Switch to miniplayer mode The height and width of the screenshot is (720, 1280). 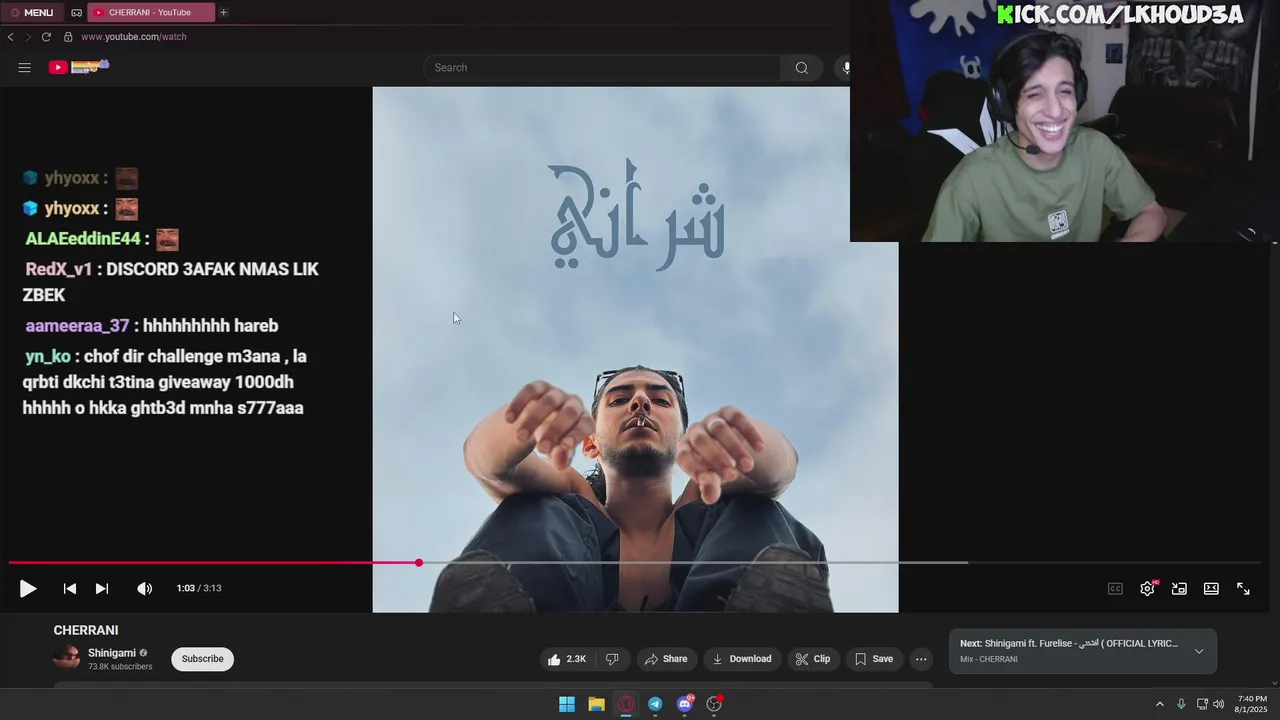point(1179,589)
